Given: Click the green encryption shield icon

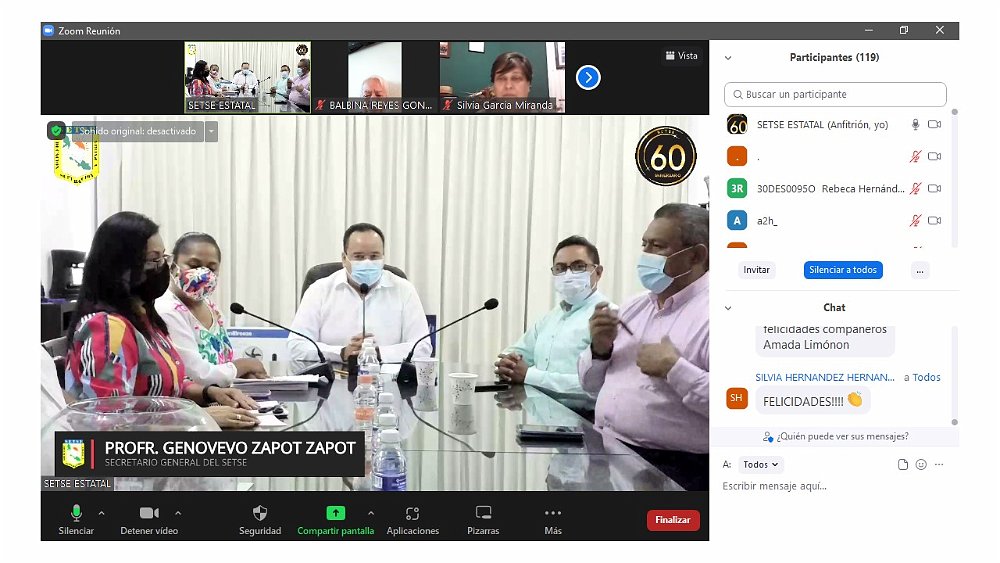Looking at the screenshot, I should pyautogui.click(x=56, y=131).
